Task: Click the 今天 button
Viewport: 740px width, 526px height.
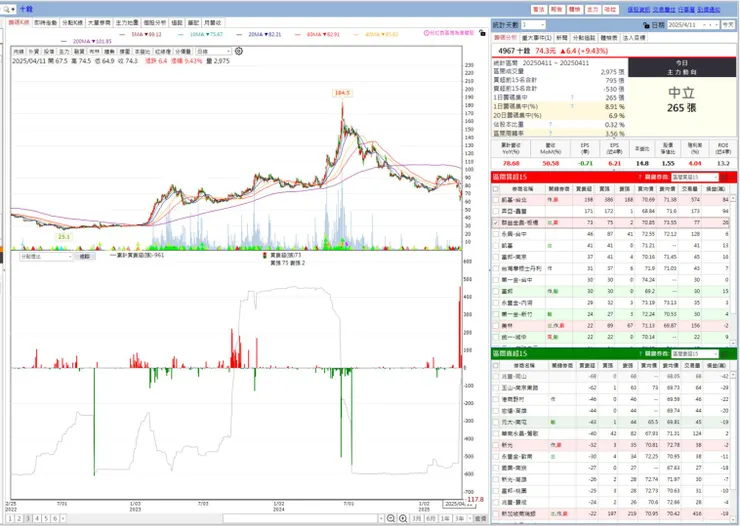Action: pyautogui.click(x=728, y=25)
